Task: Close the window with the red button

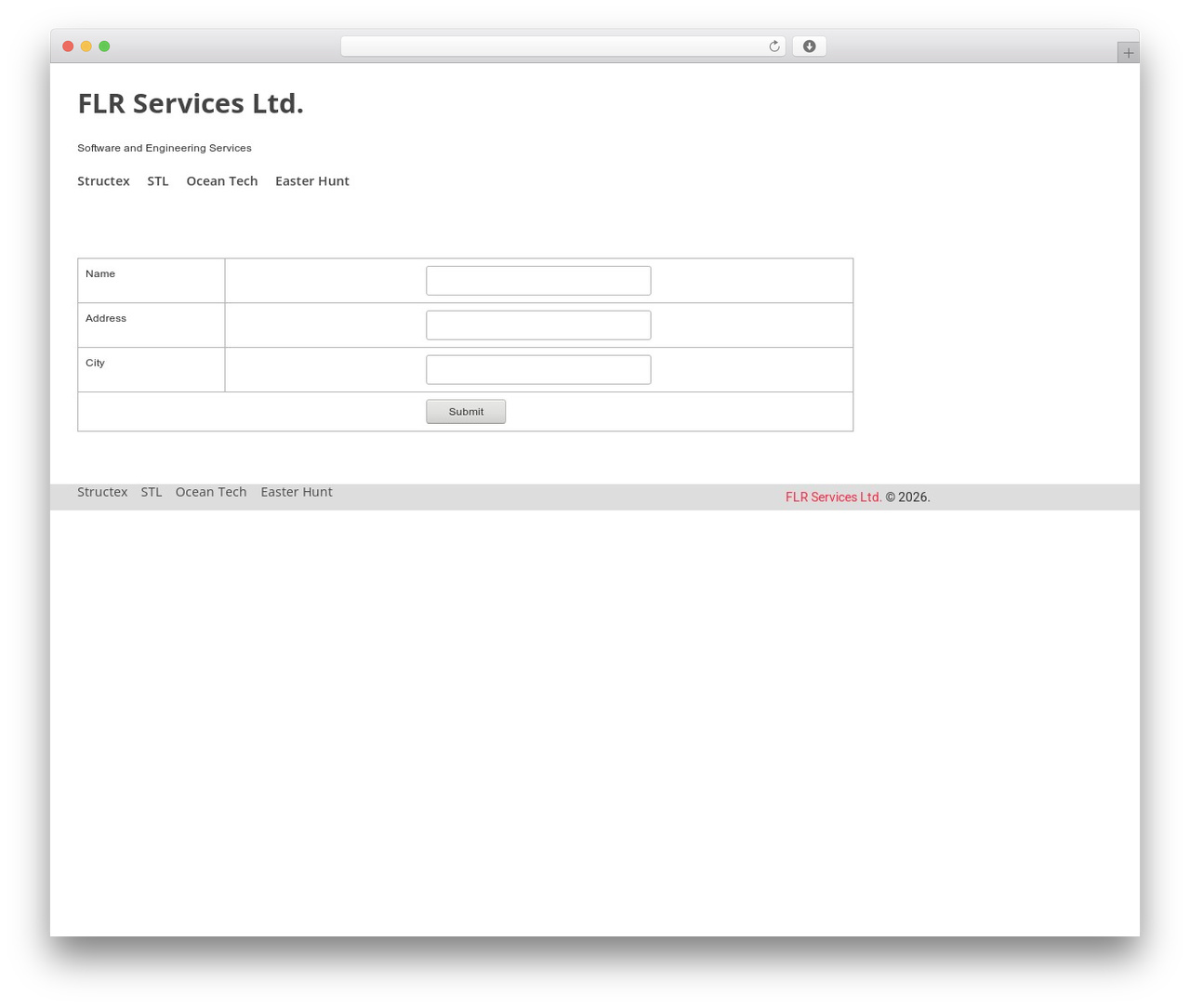Action: click(68, 46)
